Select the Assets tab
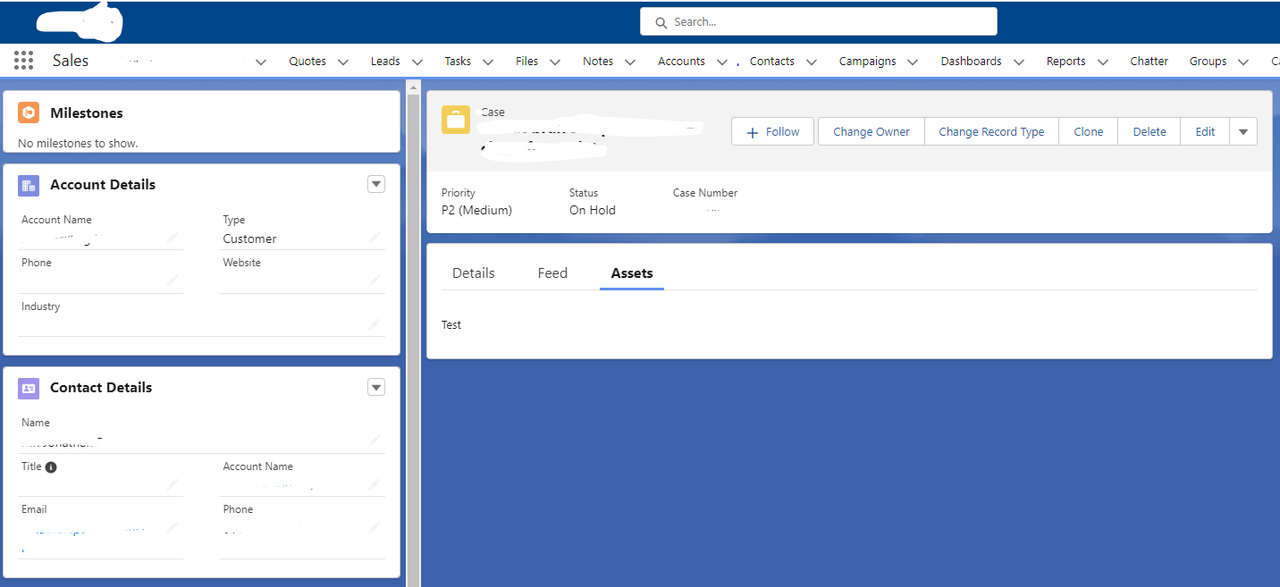This screenshot has width=1280, height=587. (632, 273)
